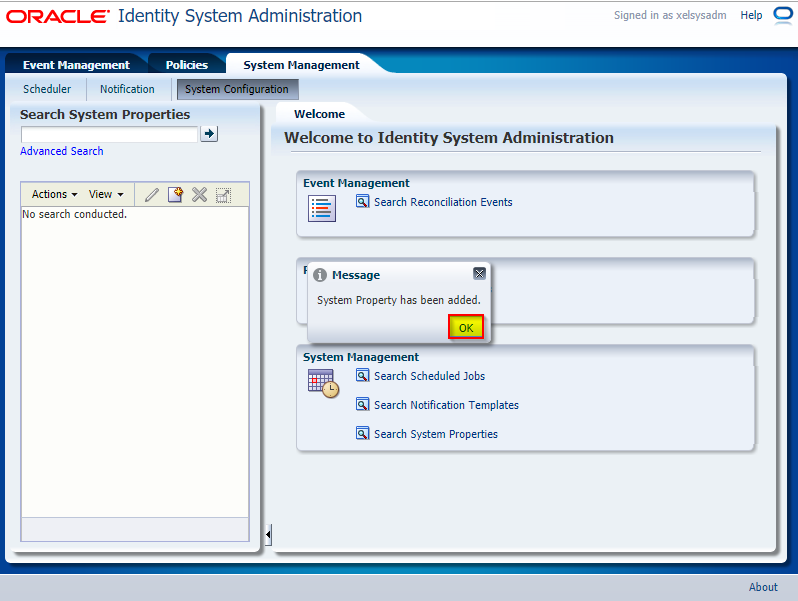
Task: Click magnifier icon beside Search Notification Templates
Action: click(x=362, y=405)
